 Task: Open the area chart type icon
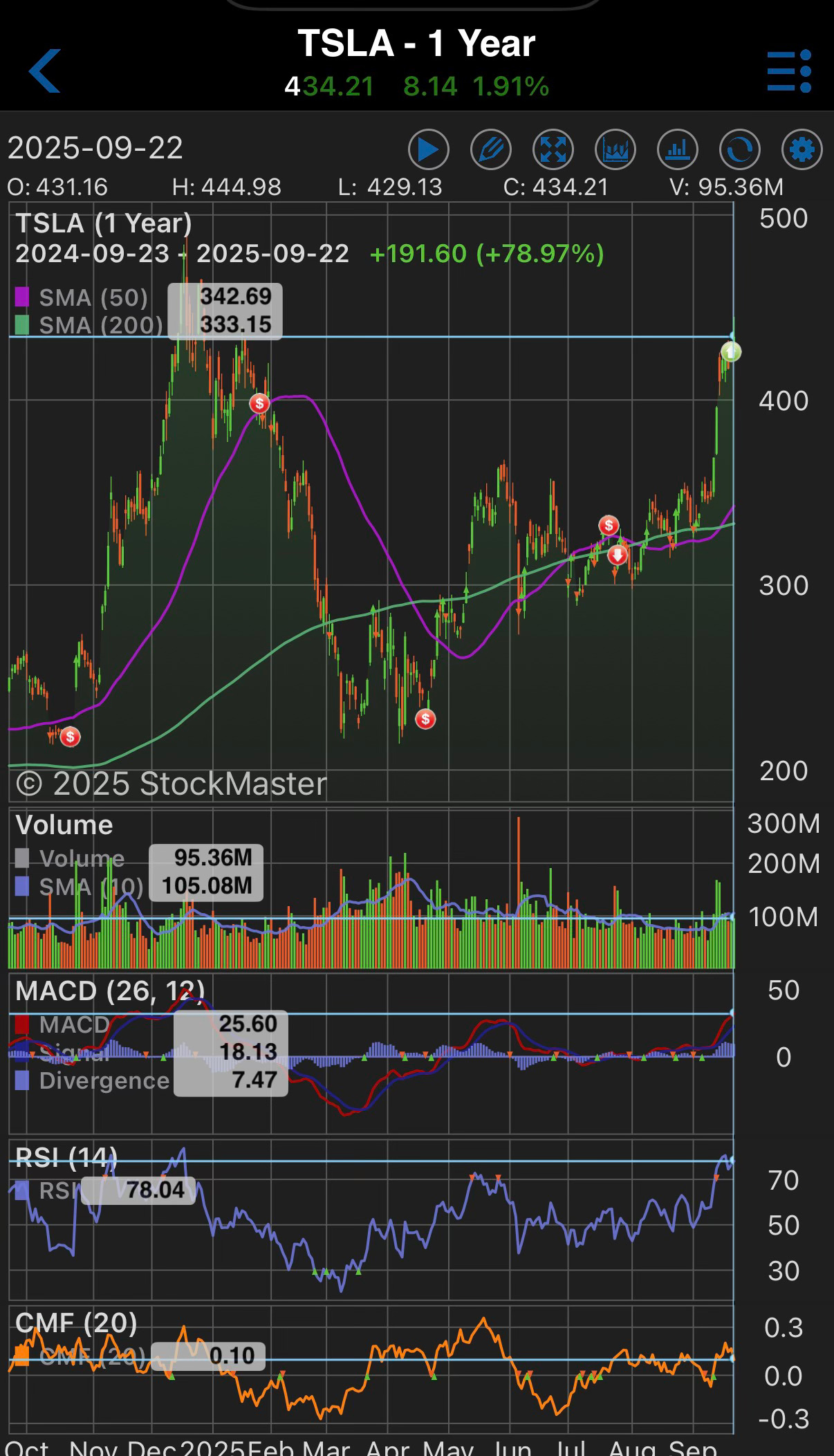(x=615, y=149)
